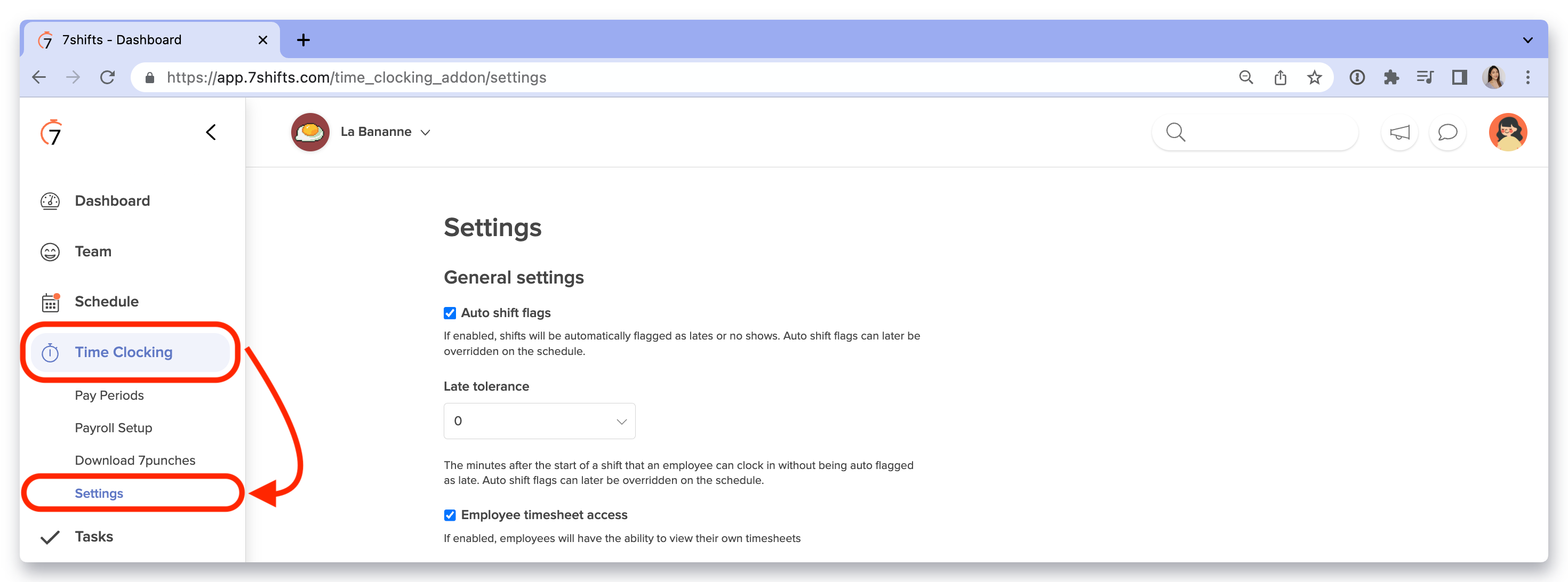Click the share page icon in address bar
The image size is (1568, 582).
[1280, 77]
